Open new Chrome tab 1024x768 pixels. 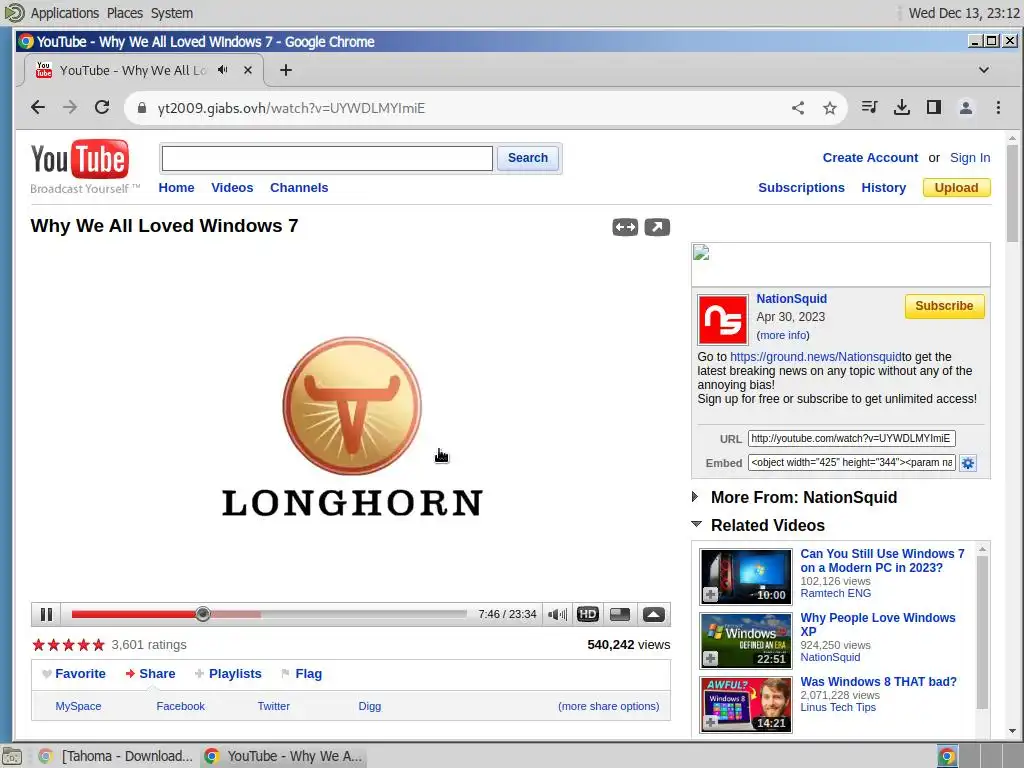(285, 71)
